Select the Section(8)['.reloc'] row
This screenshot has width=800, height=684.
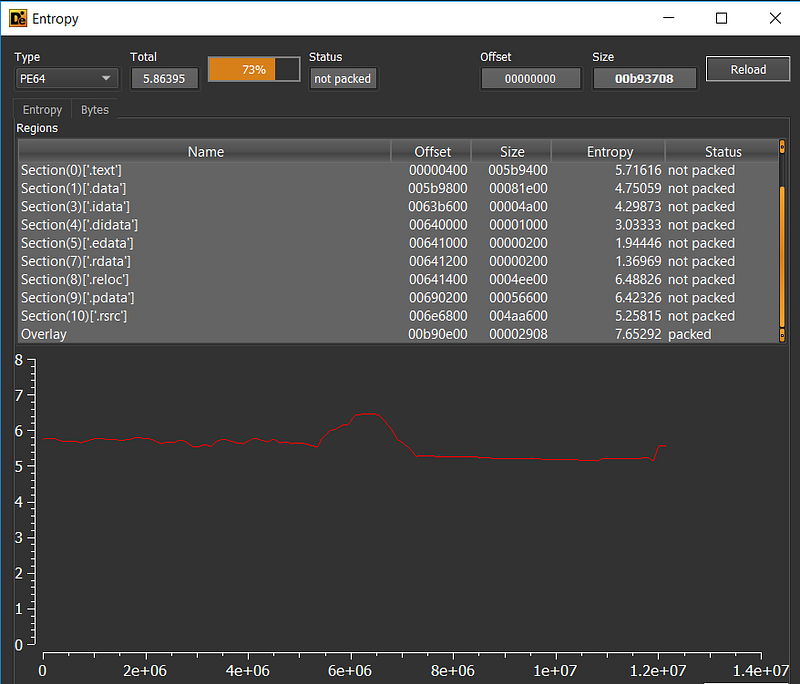coord(398,280)
